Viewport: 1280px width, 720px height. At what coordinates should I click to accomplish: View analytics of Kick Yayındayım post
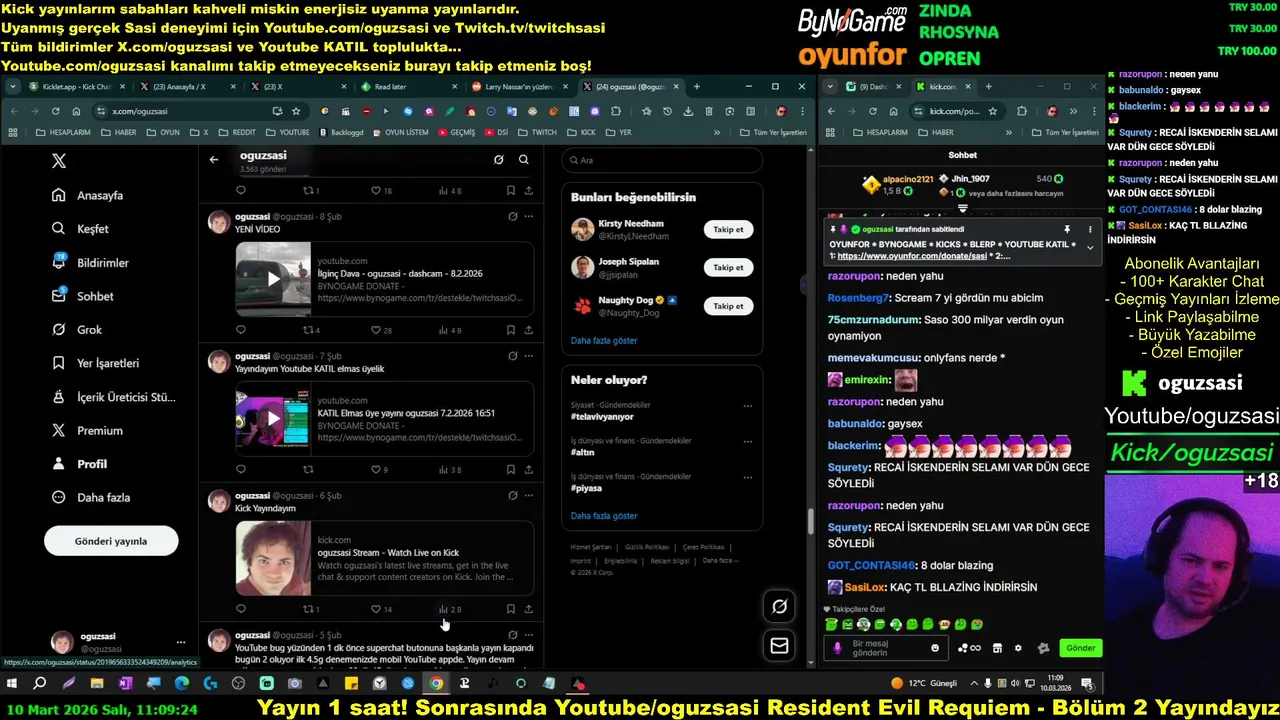[x=450, y=608]
